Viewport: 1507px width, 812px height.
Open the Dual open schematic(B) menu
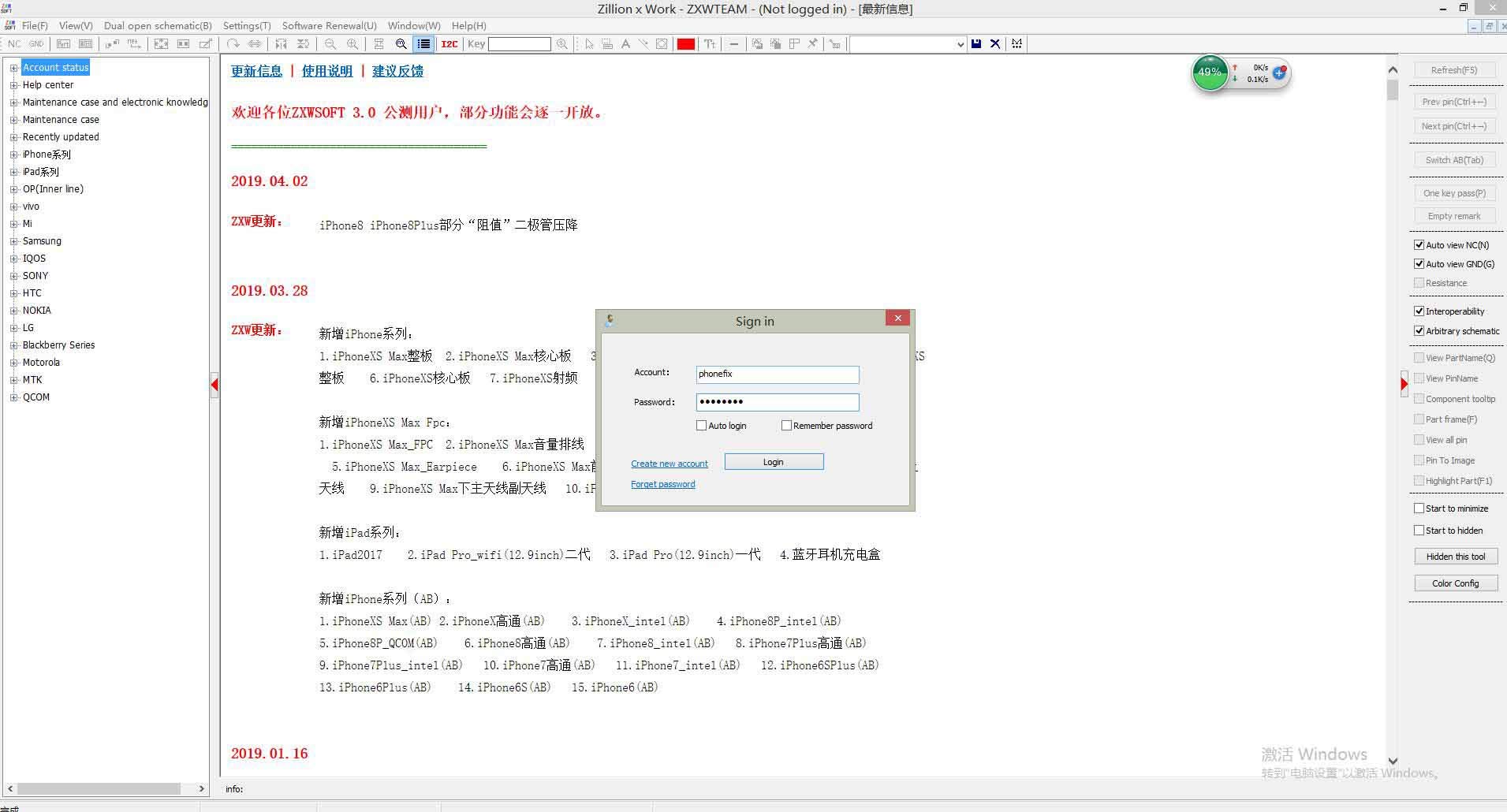(157, 25)
